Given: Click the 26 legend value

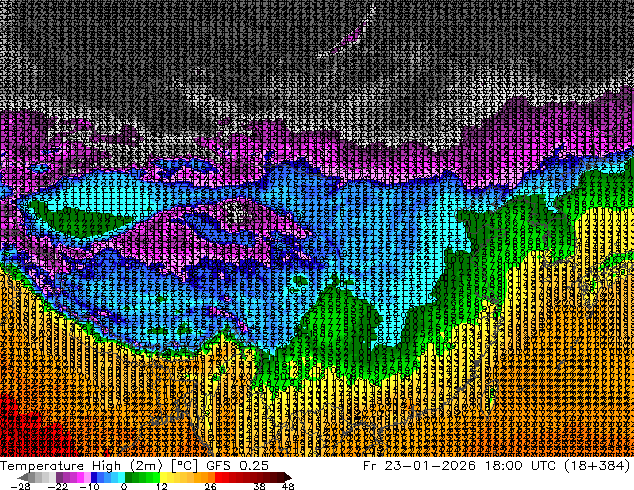Looking at the screenshot, I should point(210,486).
